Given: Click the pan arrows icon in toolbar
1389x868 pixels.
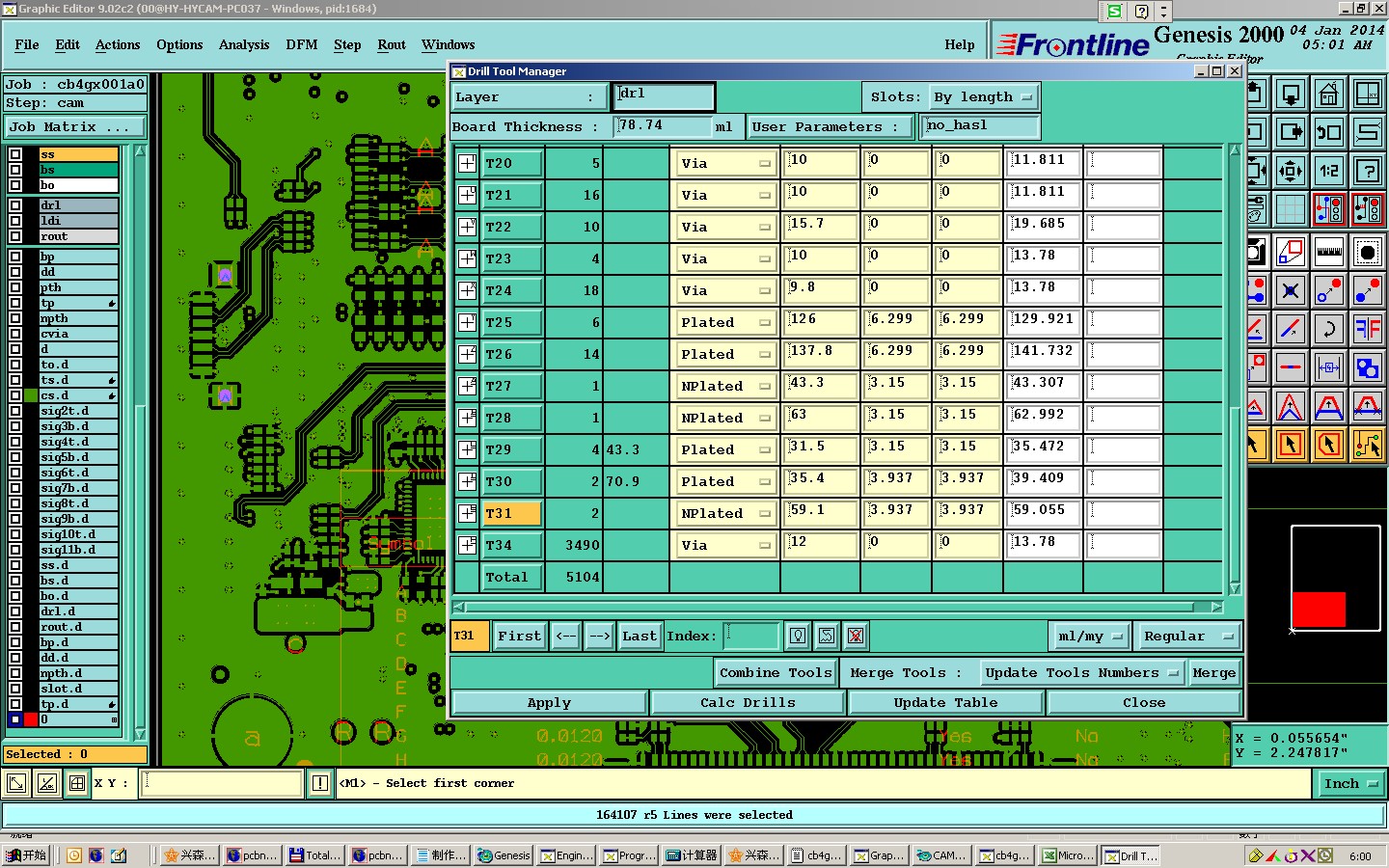Looking at the screenshot, I should [x=1291, y=171].
